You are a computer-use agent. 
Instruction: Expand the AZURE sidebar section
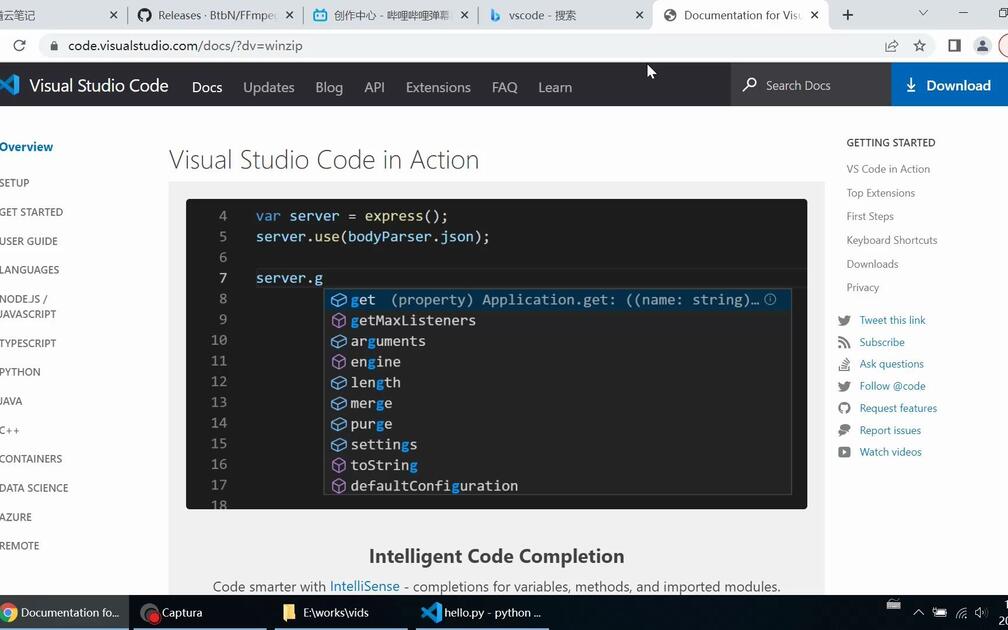(16, 517)
